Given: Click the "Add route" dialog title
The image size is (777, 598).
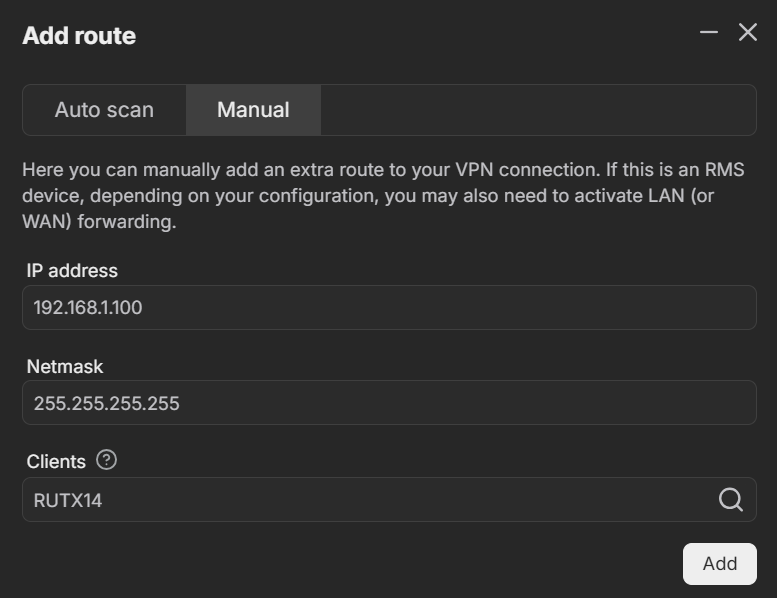Looking at the screenshot, I should click(x=79, y=36).
